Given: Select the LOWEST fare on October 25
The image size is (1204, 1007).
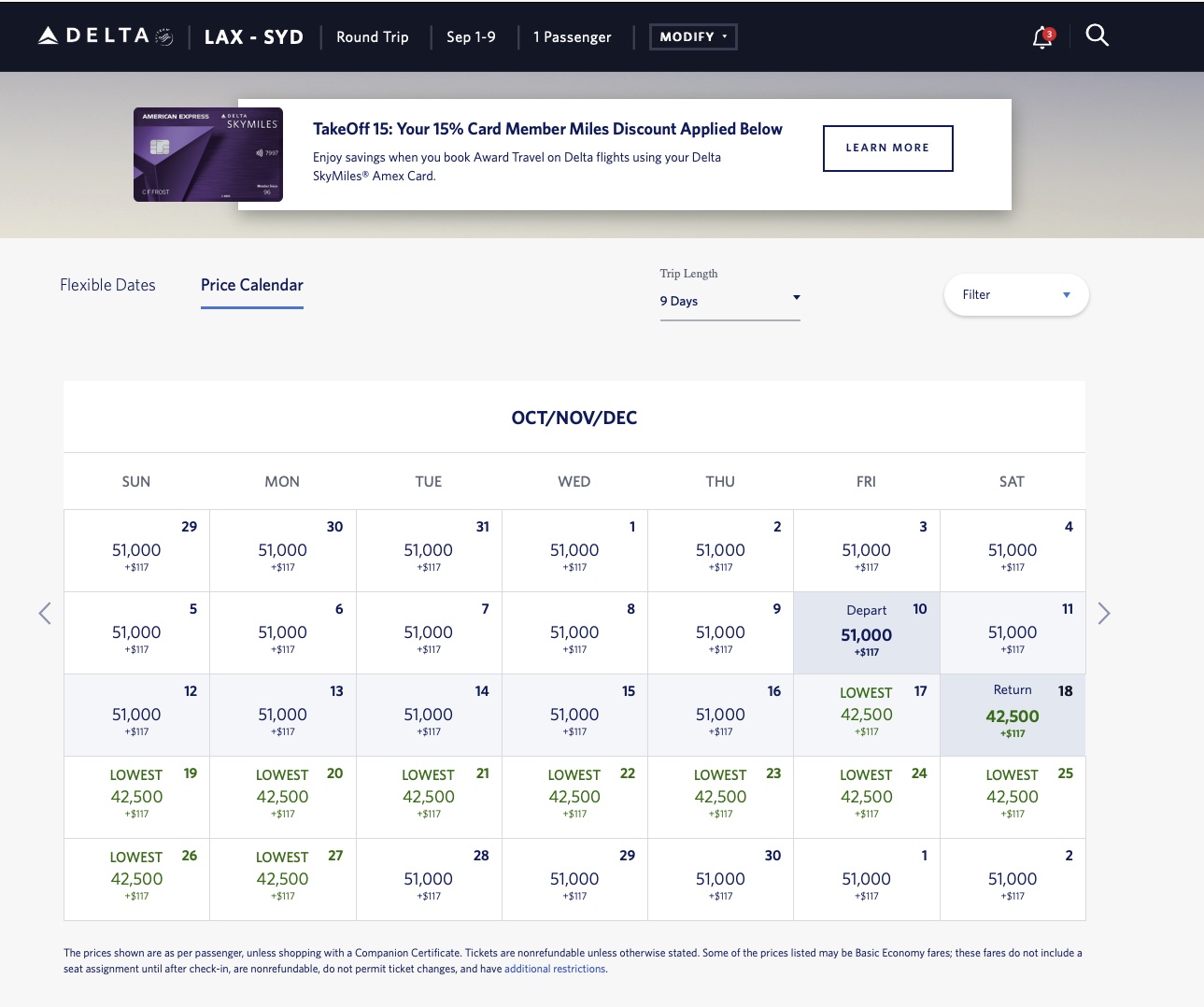Looking at the screenshot, I should pyautogui.click(x=1012, y=796).
